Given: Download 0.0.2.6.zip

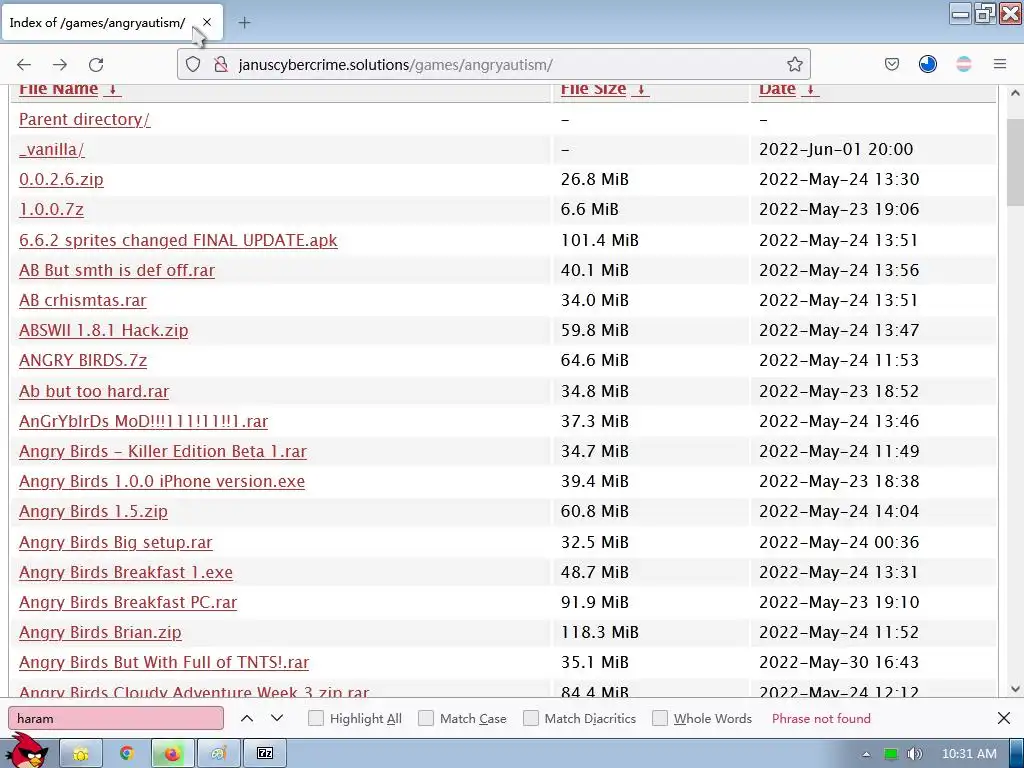Looking at the screenshot, I should (x=61, y=180).
